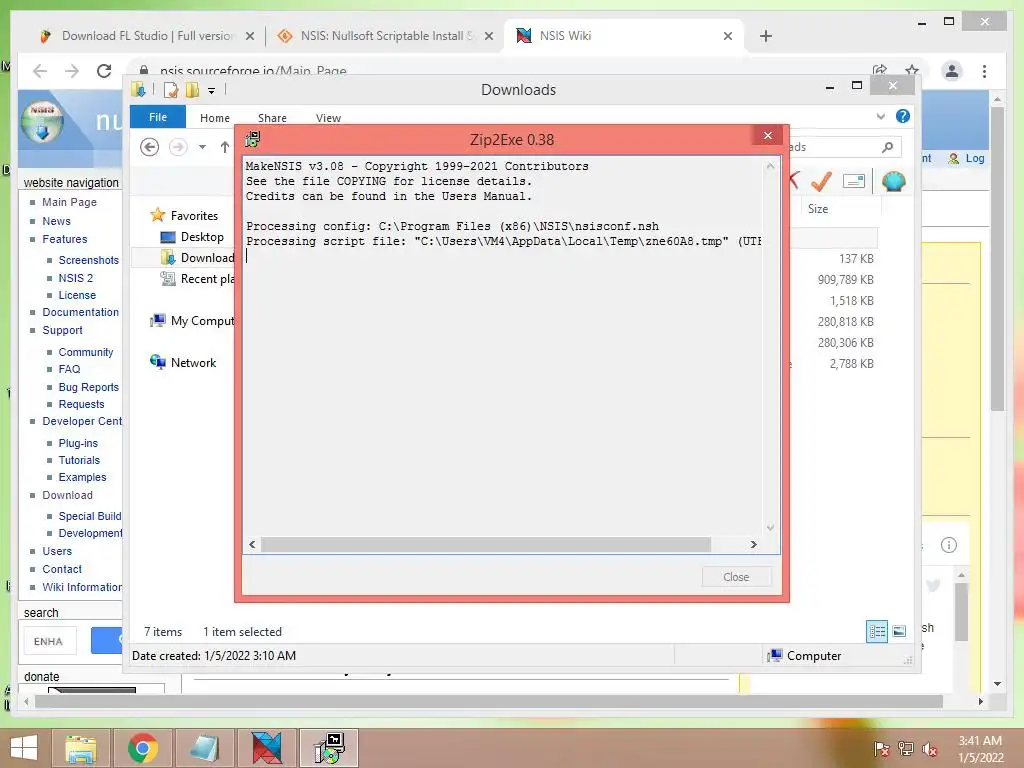This screenshot has width=1024, height=768.
Task: Click Chrome share page icon
Action: coord(880,70)
